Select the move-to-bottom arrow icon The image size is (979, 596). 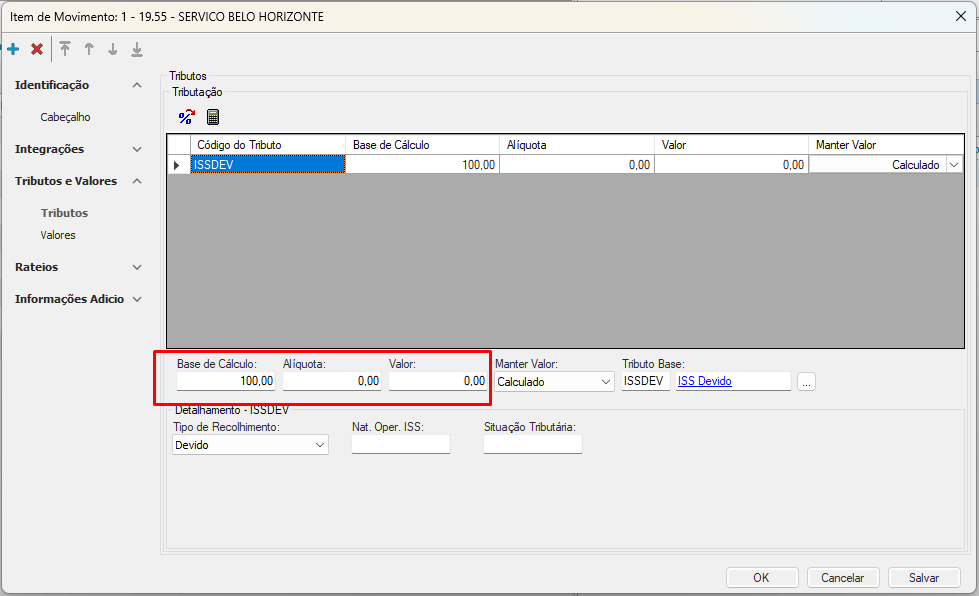click(x=136, y=48)
